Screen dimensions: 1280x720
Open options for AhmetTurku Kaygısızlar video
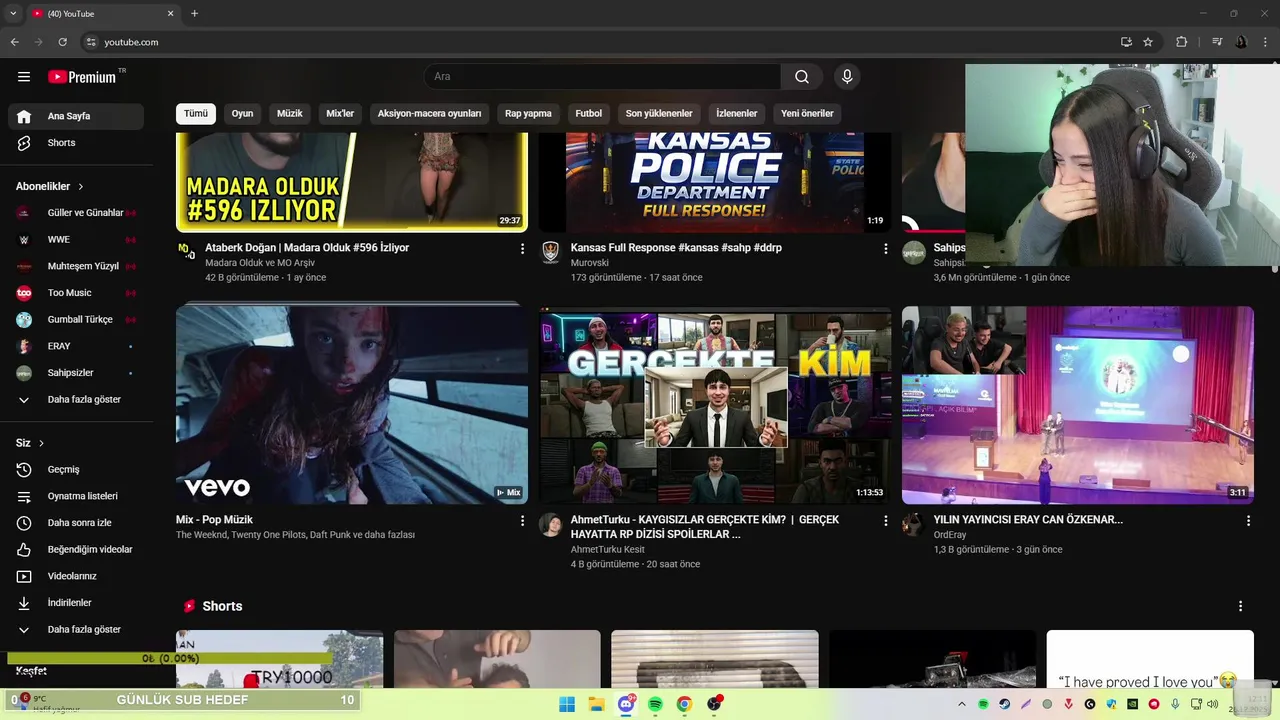tap(885, 521)
